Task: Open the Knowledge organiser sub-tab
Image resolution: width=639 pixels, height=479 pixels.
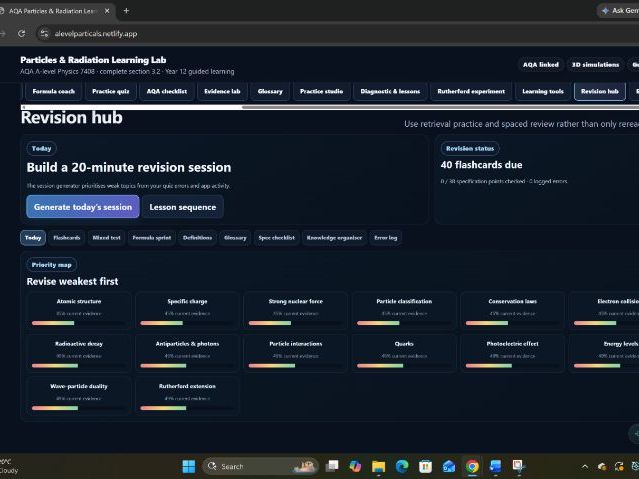Action: tap(334, 238)
